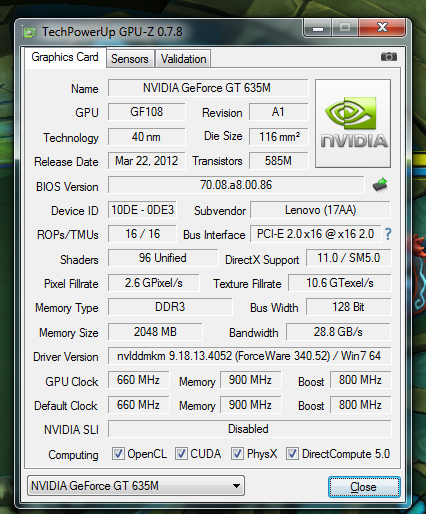Click the Memory Type value DDR3
Viewport: 426px width, 514px height.
point(170,307)
